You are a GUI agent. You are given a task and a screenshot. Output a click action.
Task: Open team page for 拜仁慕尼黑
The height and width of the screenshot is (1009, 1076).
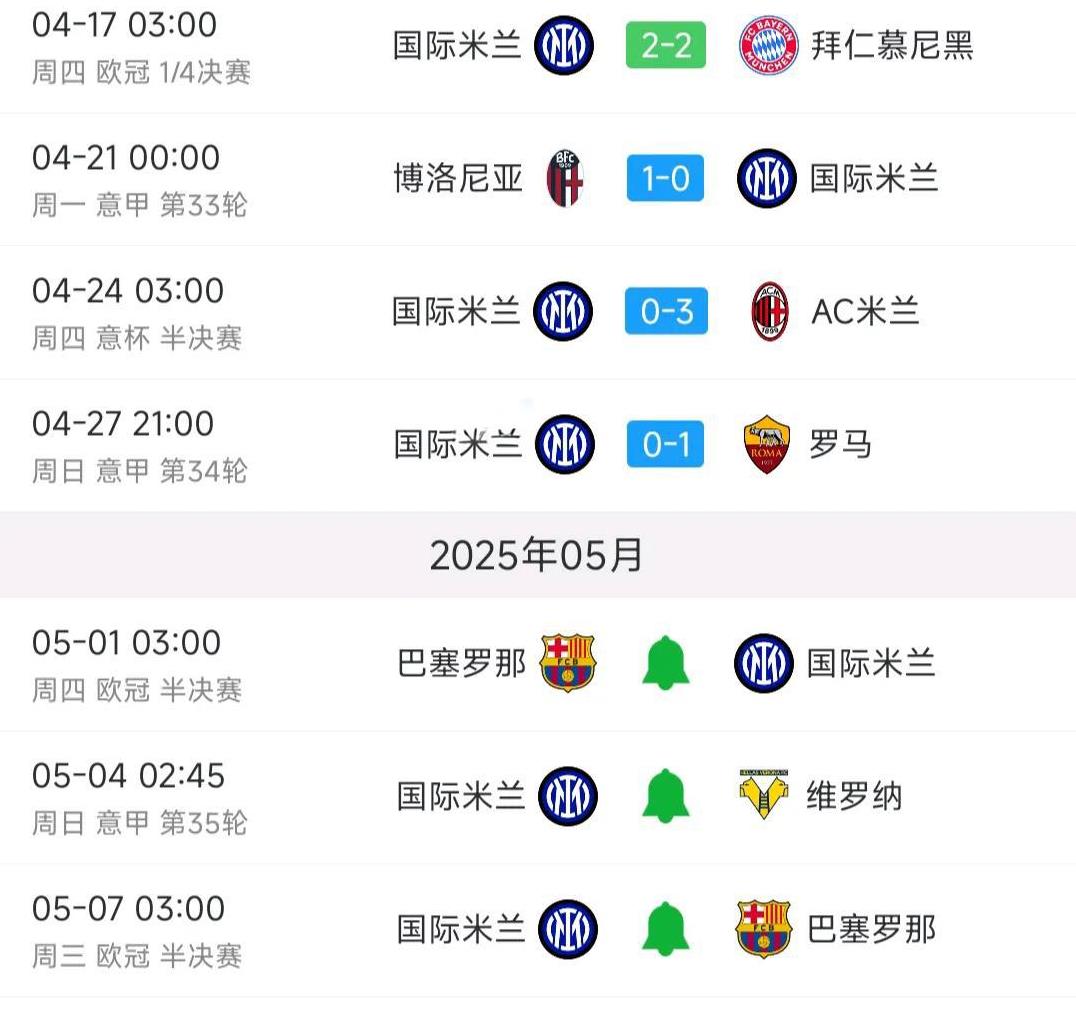[892, 45]
